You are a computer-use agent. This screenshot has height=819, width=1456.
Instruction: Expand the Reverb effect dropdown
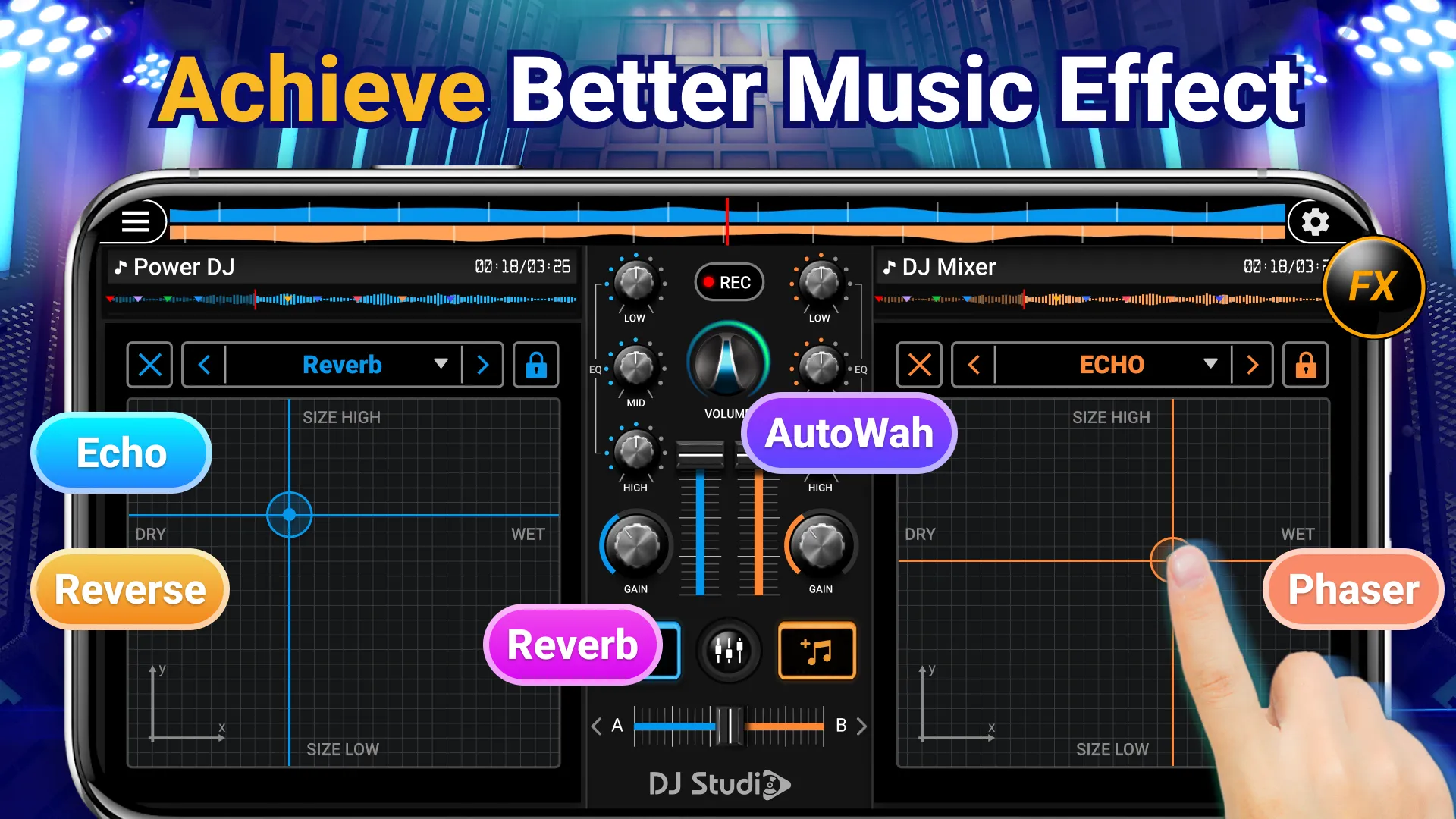[x=440, y=365]
